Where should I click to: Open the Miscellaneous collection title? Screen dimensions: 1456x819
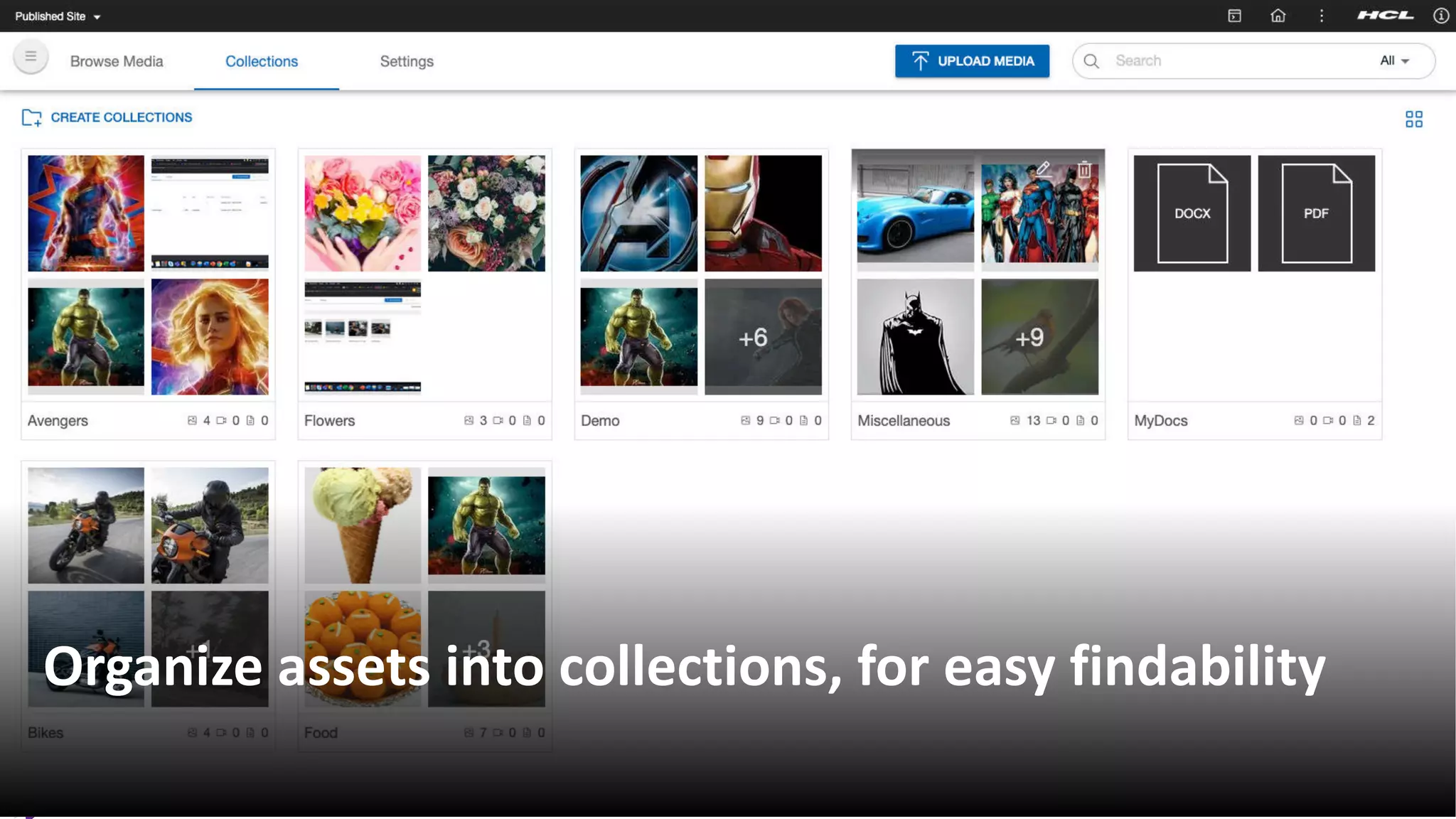tap(904, 421)
